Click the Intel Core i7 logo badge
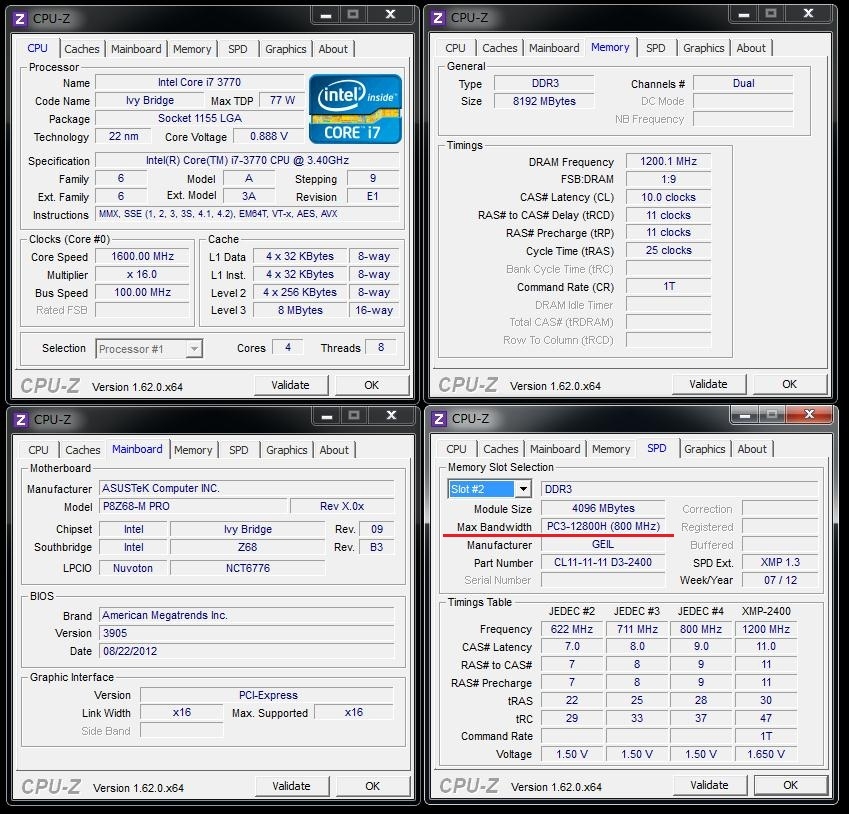 point(355,109)
